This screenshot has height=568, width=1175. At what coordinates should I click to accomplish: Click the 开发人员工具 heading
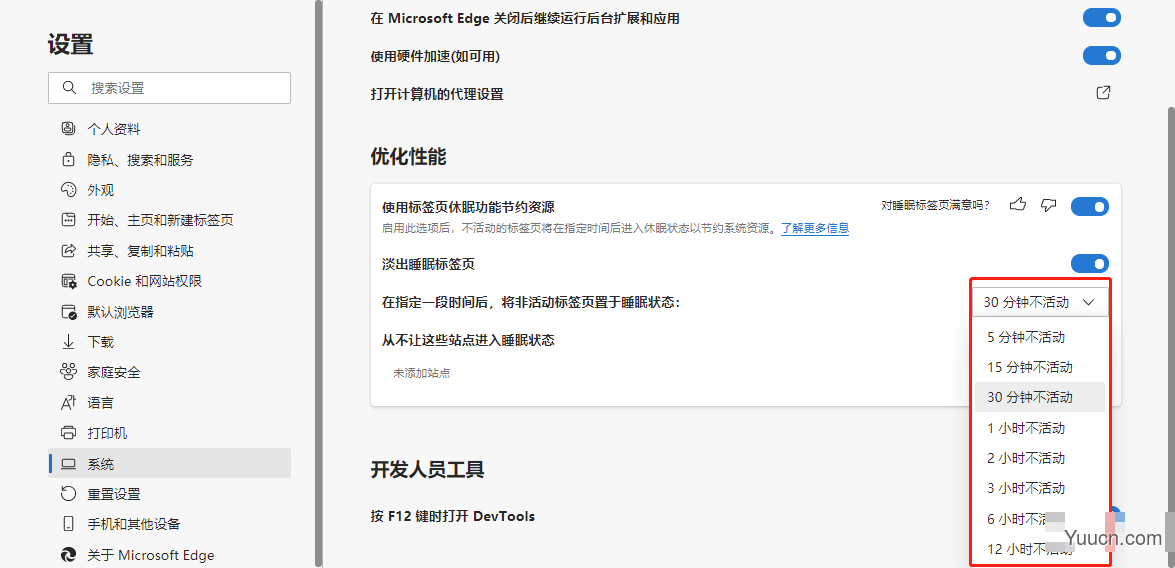pyautogui.click(x=427, y=470)
